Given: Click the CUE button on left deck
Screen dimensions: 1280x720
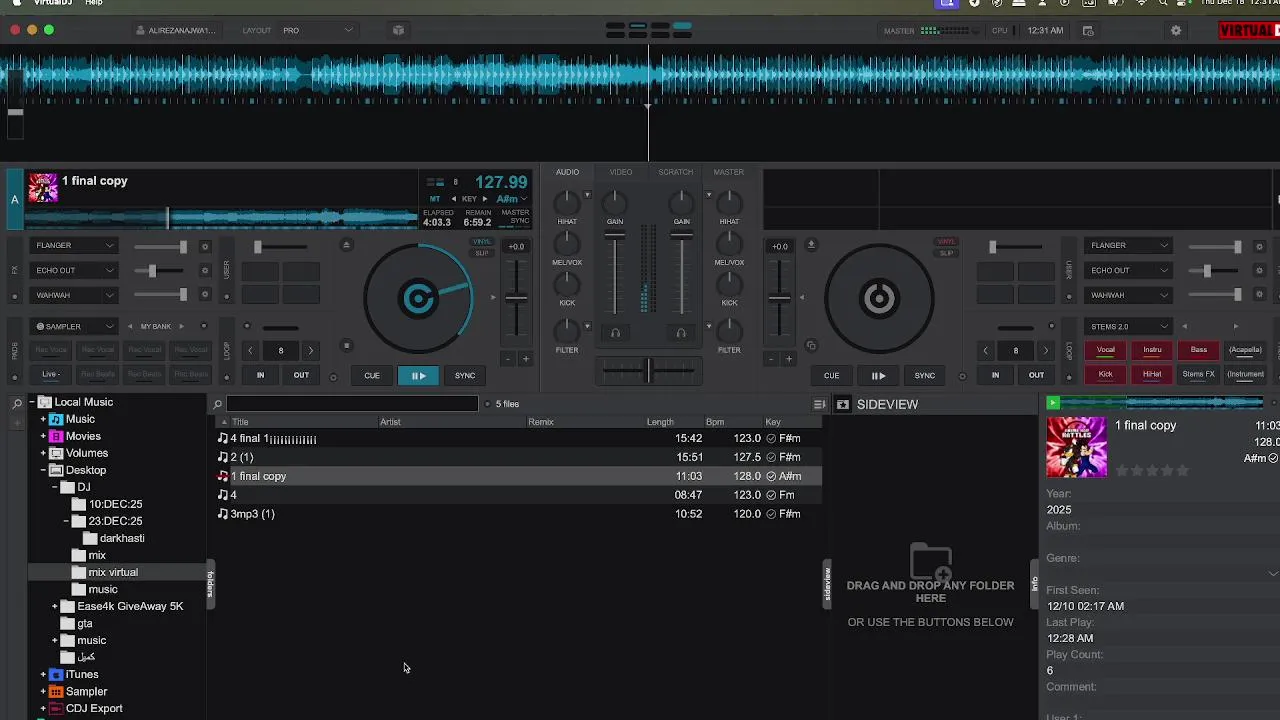Looking at the screenshot, I should pos(372,375).
